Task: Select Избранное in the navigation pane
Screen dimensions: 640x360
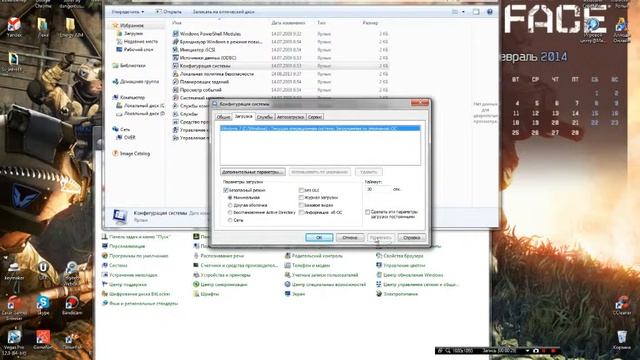Action: click(131, 25)
